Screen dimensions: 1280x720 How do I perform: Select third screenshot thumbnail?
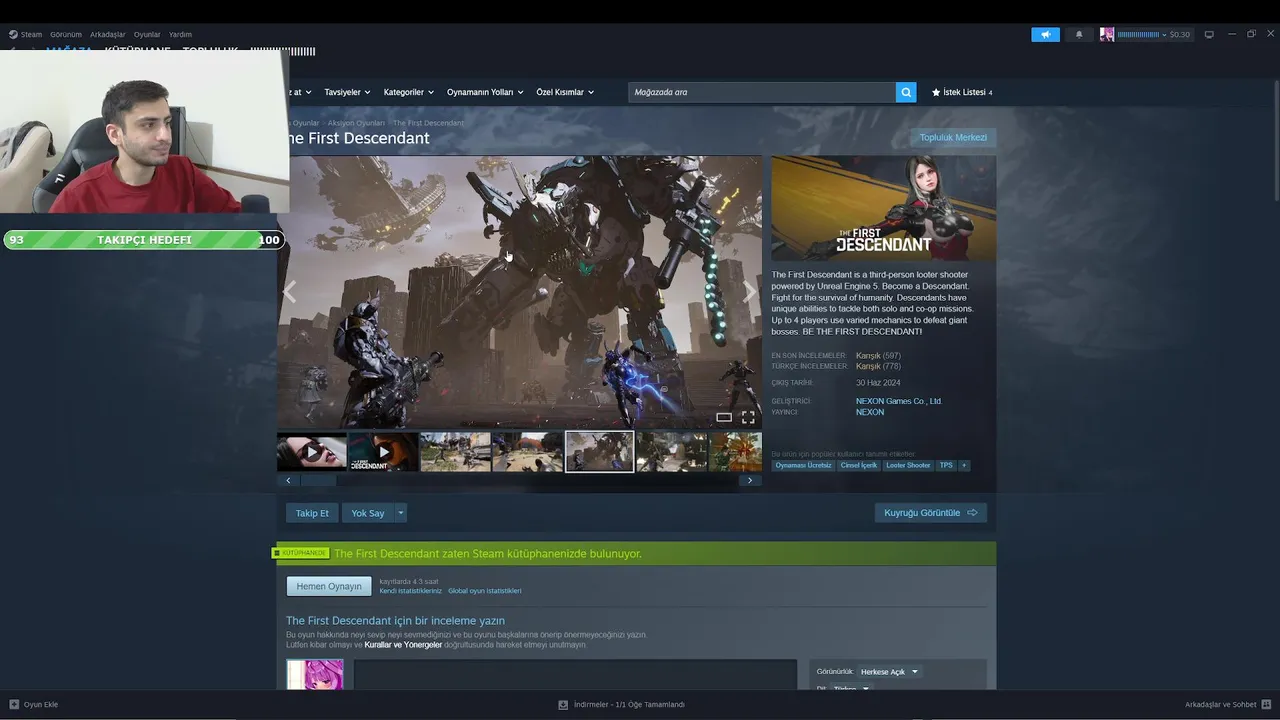pyautogui.click(x=456, y=452)
